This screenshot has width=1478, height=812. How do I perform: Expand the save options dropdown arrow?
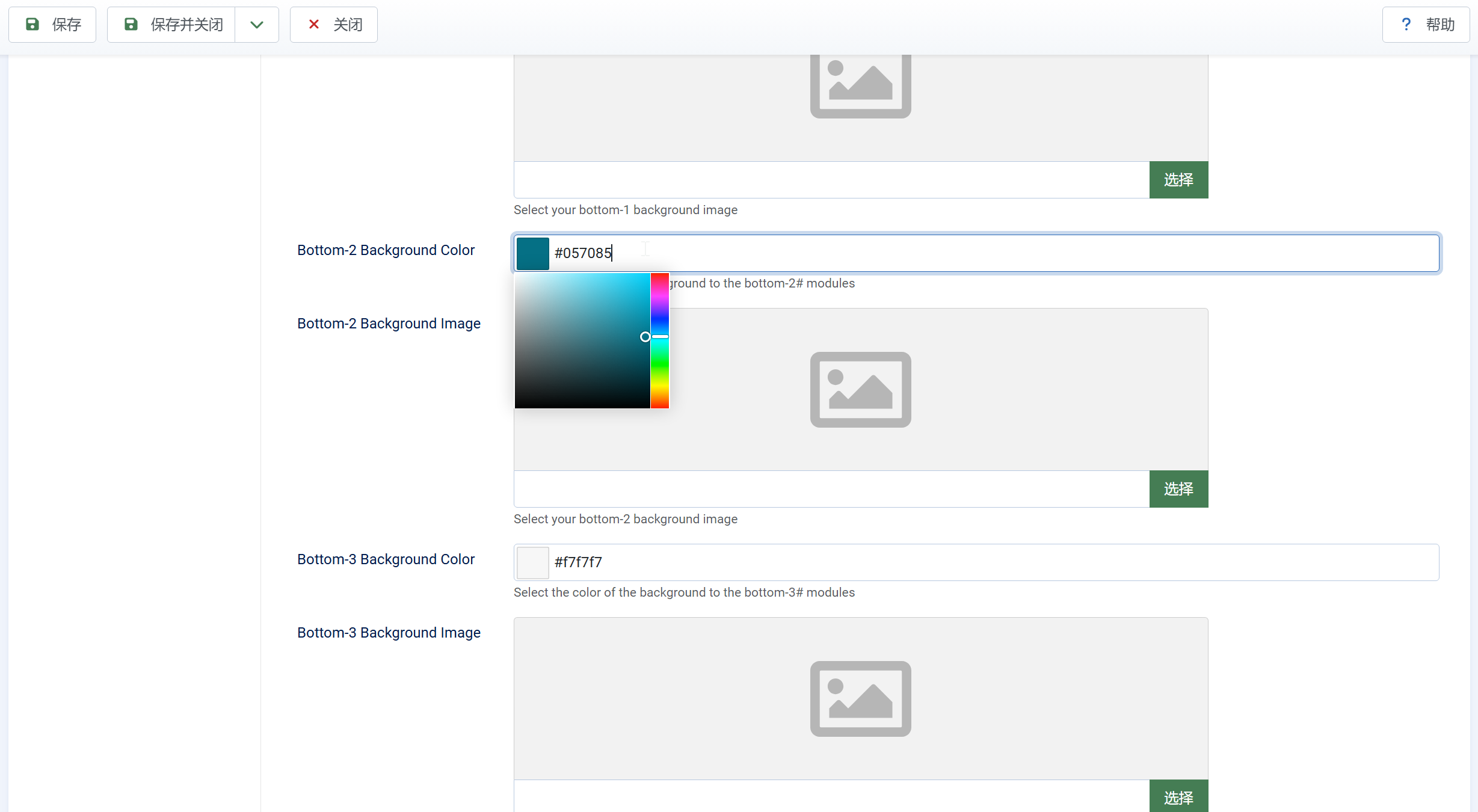pos(257,25)
